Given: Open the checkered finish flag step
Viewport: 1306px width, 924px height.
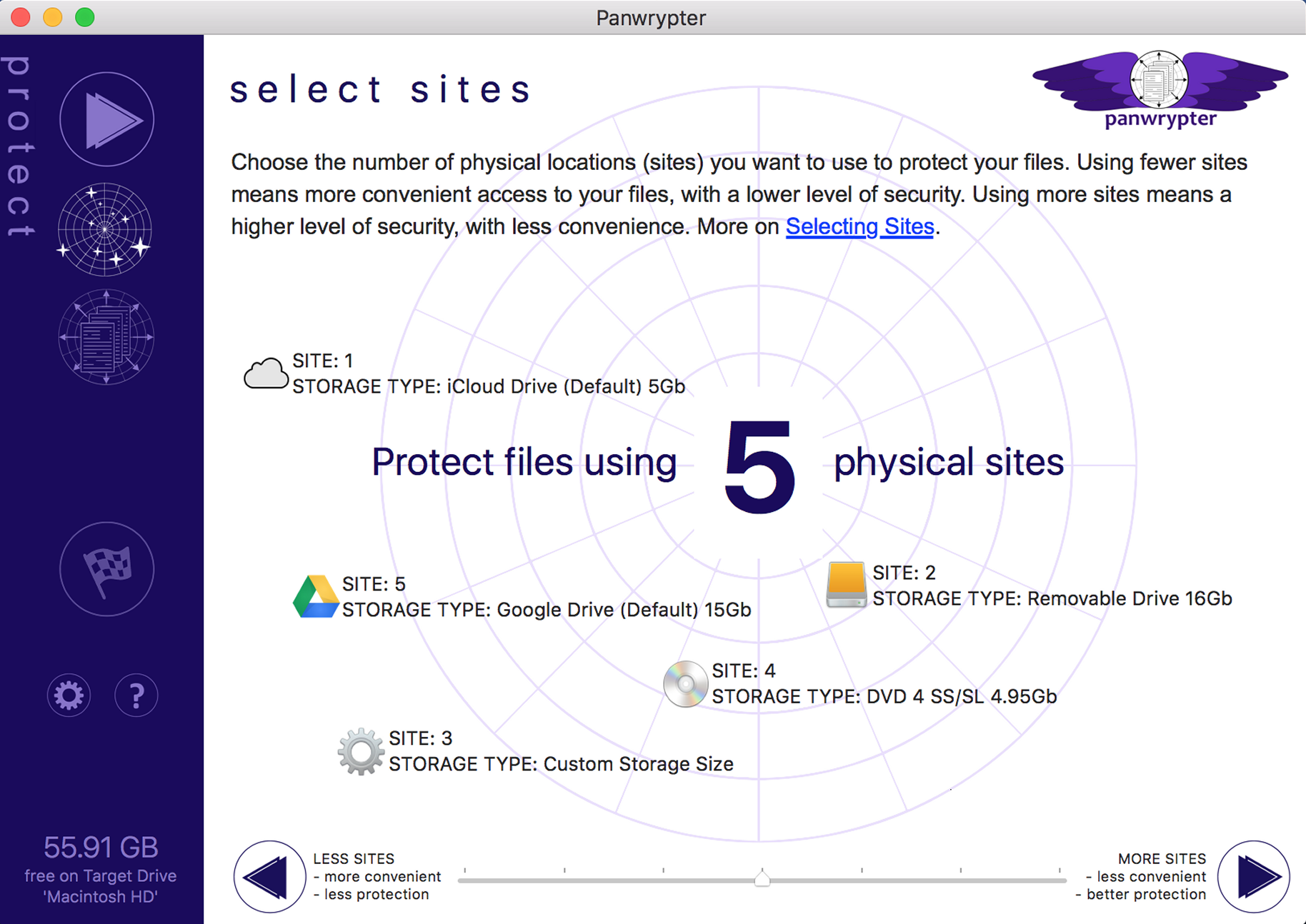Looking at the screenshot, I should [106, 569].
